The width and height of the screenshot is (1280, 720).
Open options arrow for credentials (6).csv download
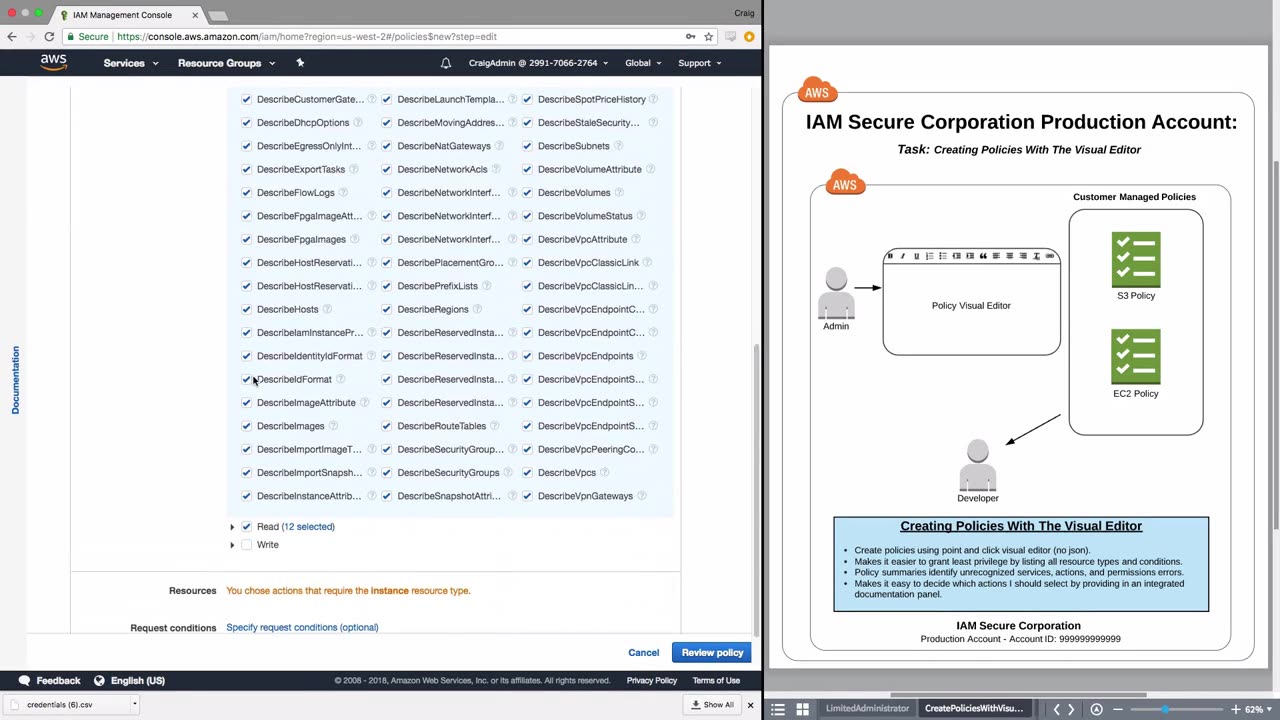[x=134, y=704]
